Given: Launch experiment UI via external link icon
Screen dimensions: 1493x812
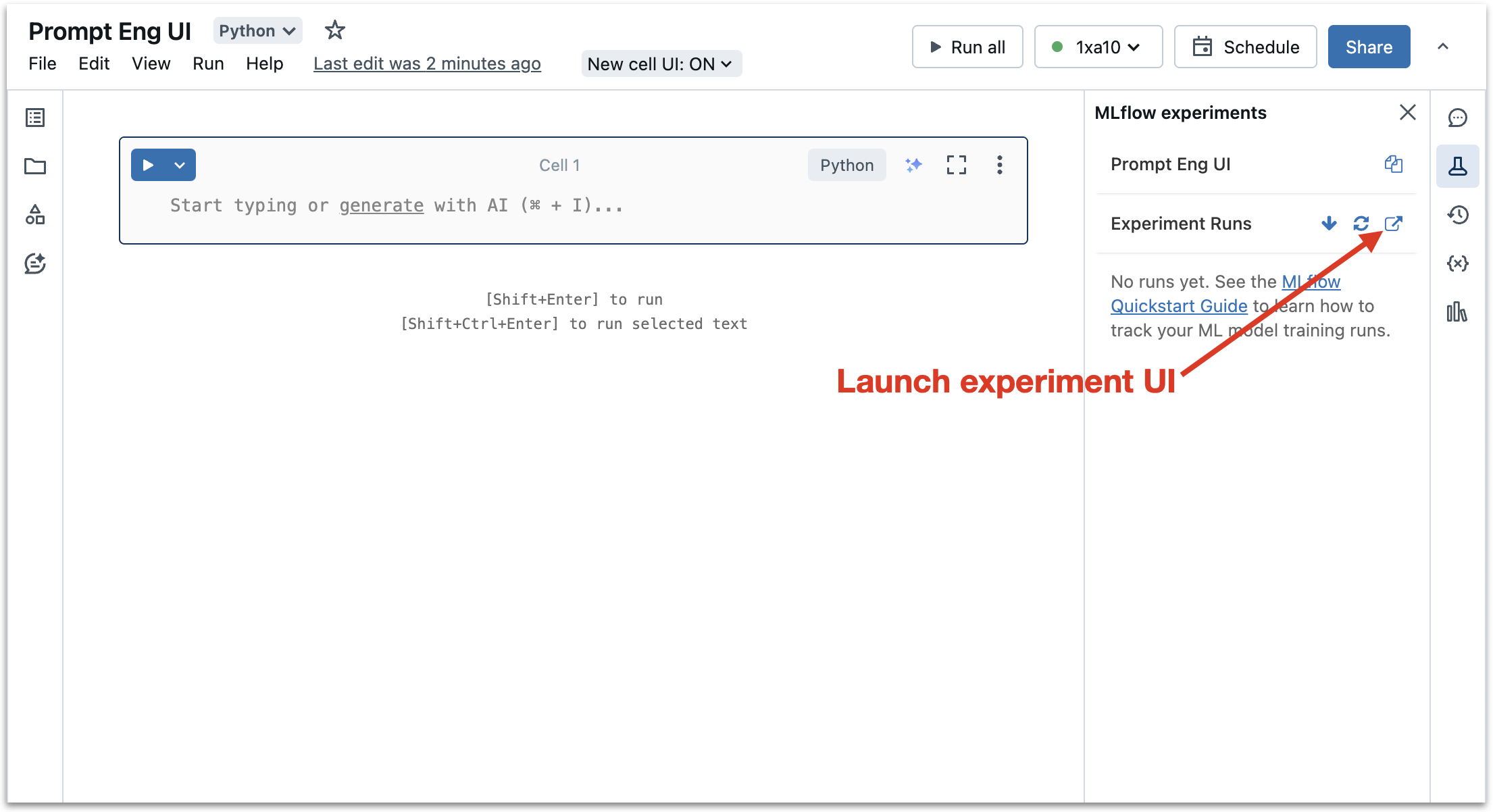Looking at the screenshot, I should (x=1393, y=224).
